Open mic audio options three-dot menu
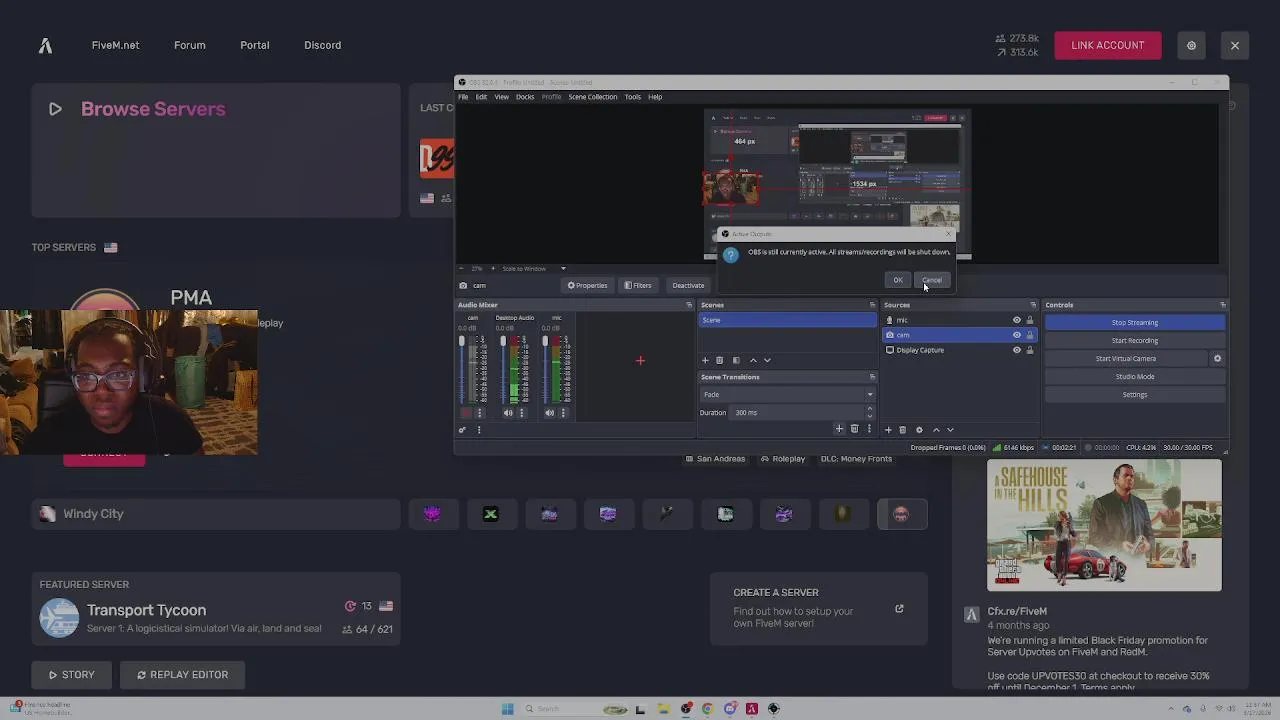 [x=563, y=412]
